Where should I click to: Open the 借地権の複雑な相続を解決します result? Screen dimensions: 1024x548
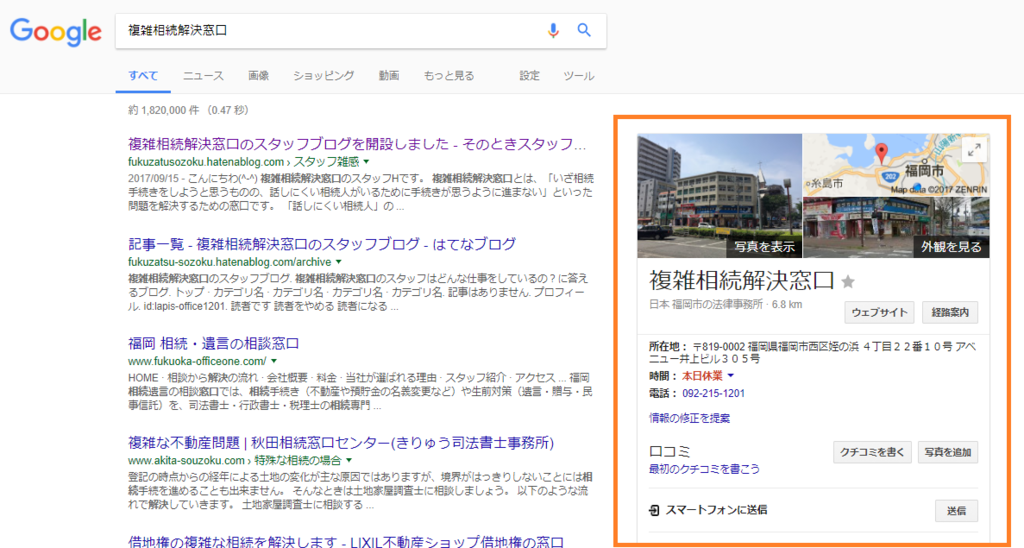pos(345,541)
